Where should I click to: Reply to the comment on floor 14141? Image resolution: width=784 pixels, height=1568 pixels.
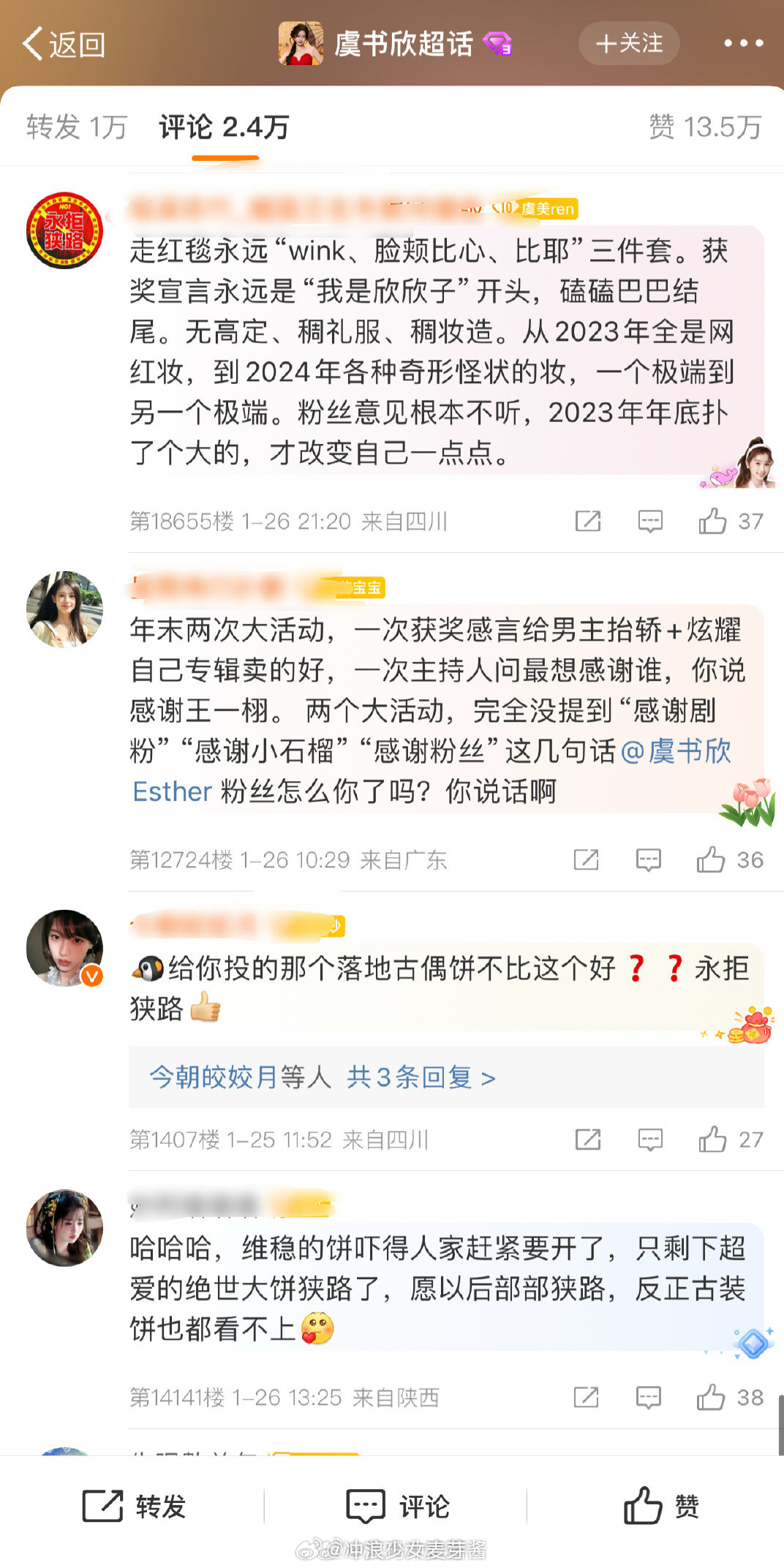pos(649,1398)
